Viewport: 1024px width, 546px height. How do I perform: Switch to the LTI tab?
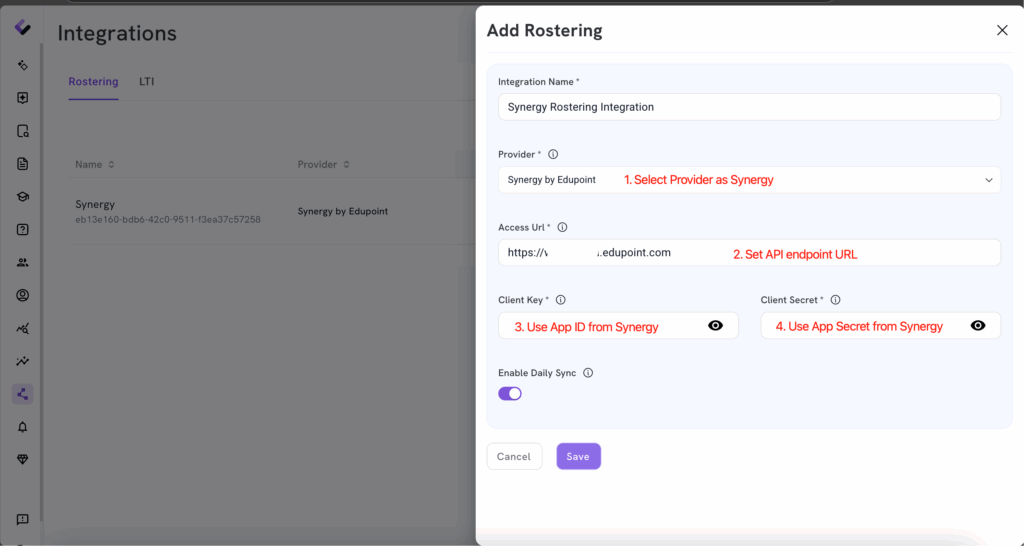tap(146, 82)
